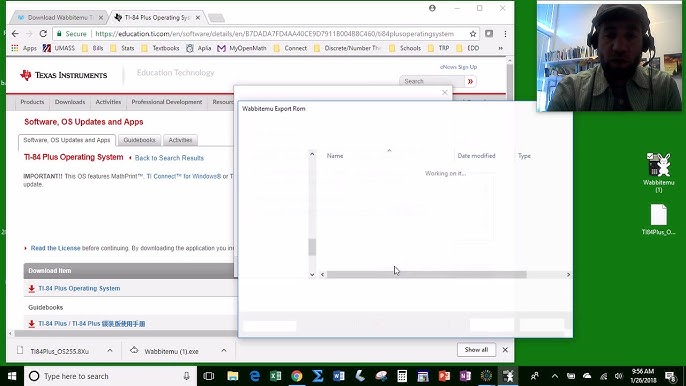Open Word from taskbar
This screenshot has width=686, height=386.
click(339, 376)
